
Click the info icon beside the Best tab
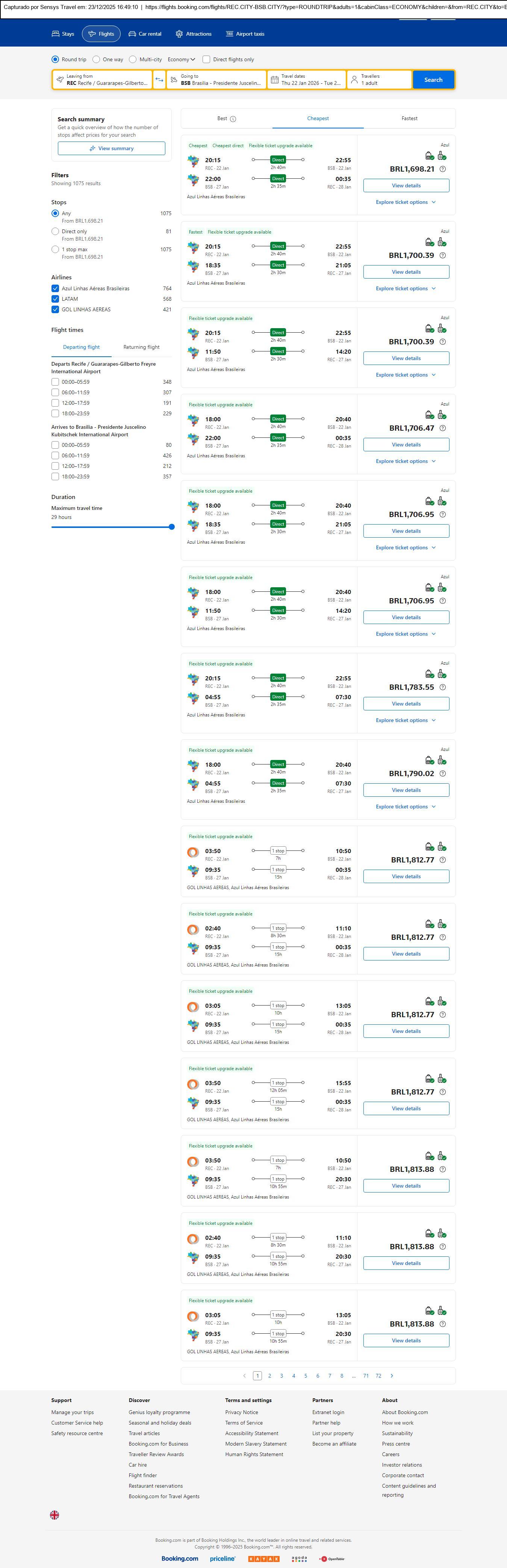point(233,119)
